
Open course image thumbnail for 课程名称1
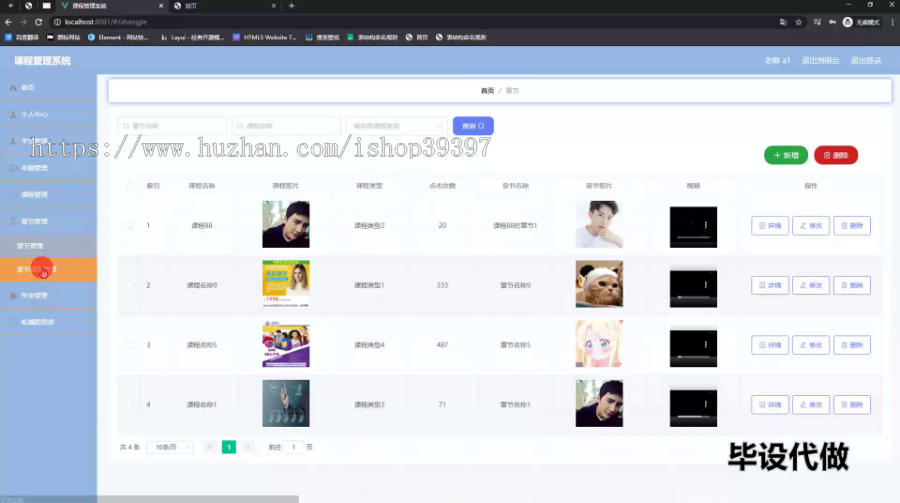click(x=286, y=403)
